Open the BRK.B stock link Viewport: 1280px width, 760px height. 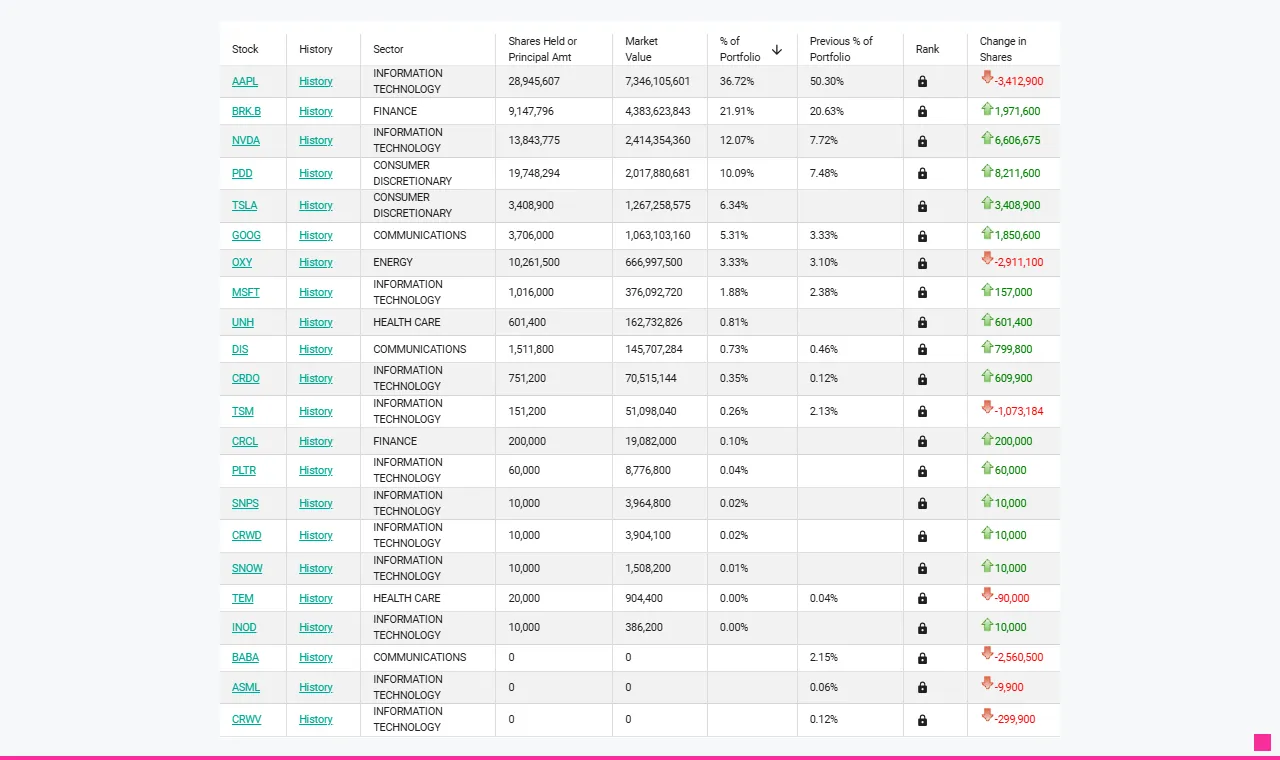click(x=246, y=112)
